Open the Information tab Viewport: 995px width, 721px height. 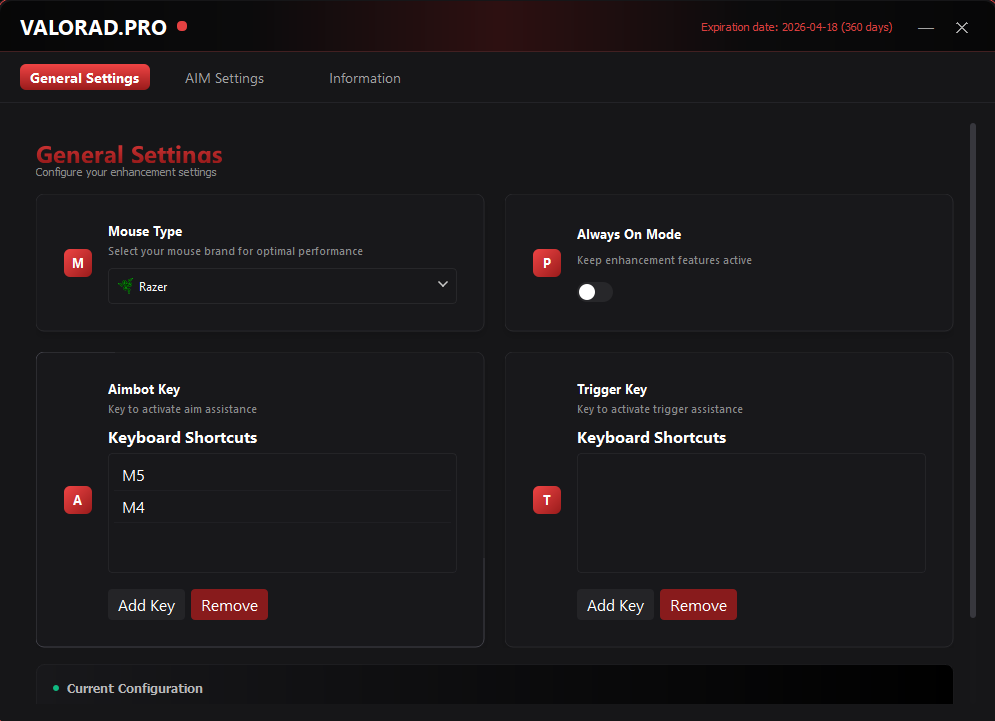click(365, 78)
